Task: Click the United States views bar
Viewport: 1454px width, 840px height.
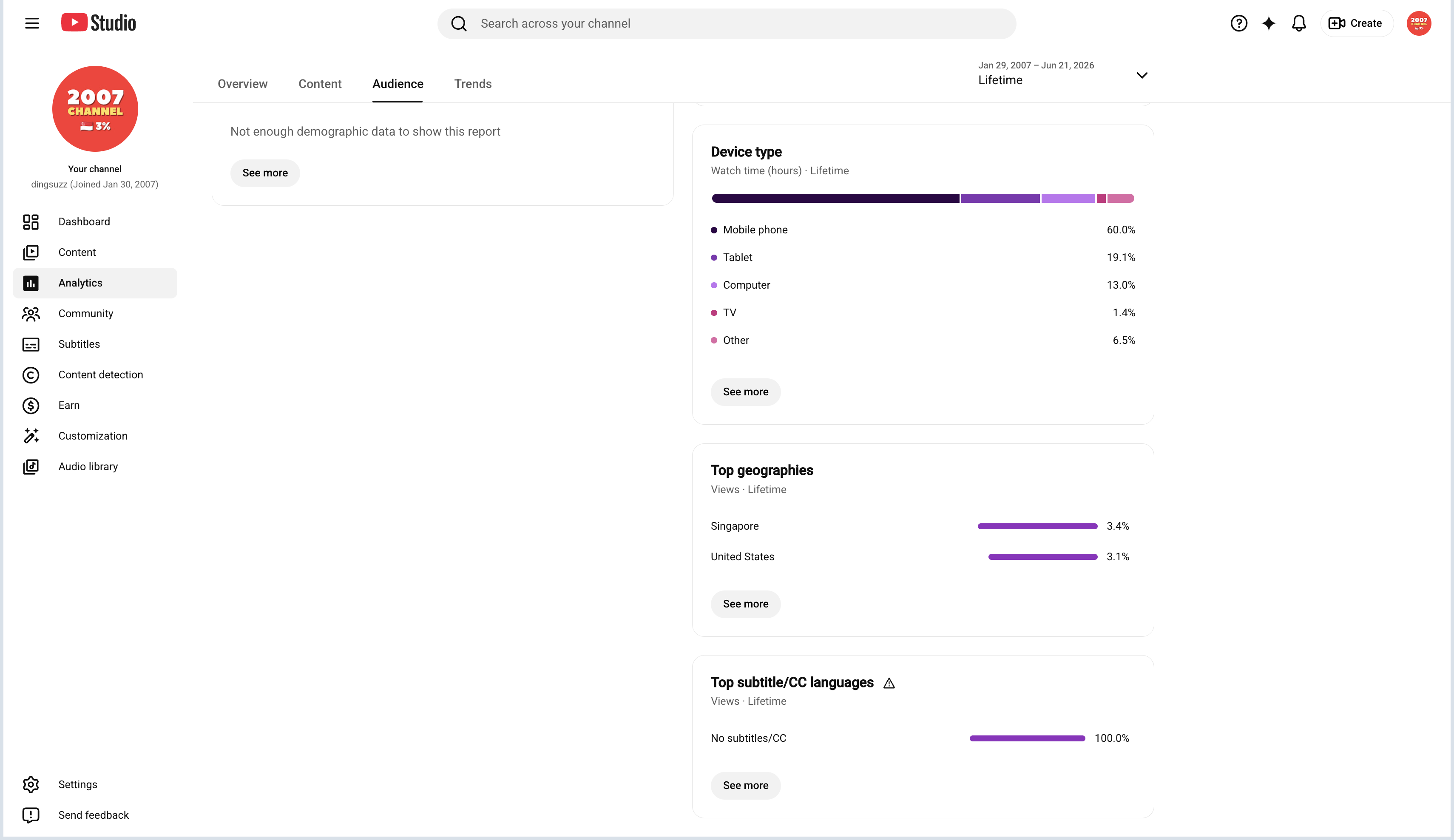Action: click(1042, 557)
